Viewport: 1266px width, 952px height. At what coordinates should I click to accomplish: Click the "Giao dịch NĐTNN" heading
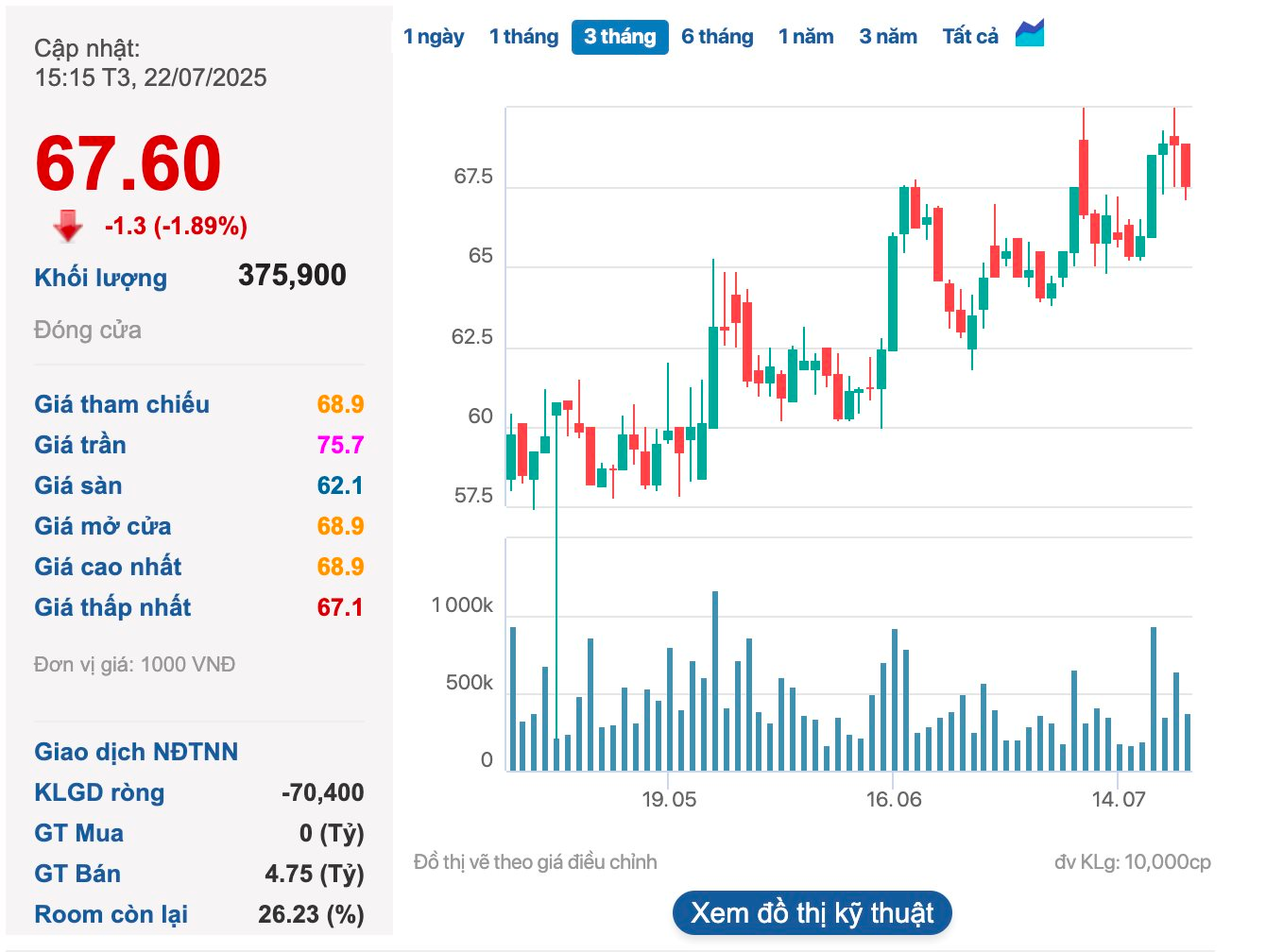[136, 752]
